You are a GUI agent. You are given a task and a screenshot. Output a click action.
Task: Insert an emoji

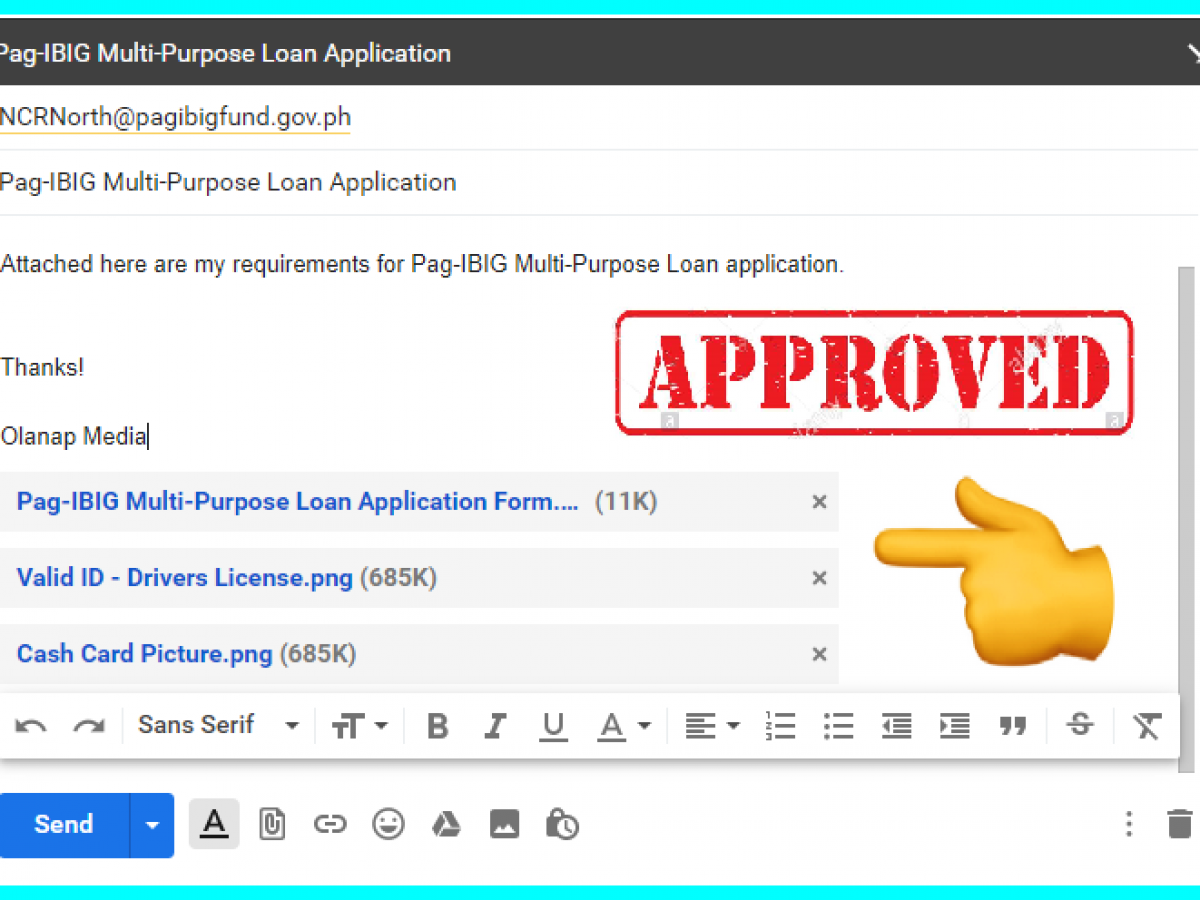388,824
